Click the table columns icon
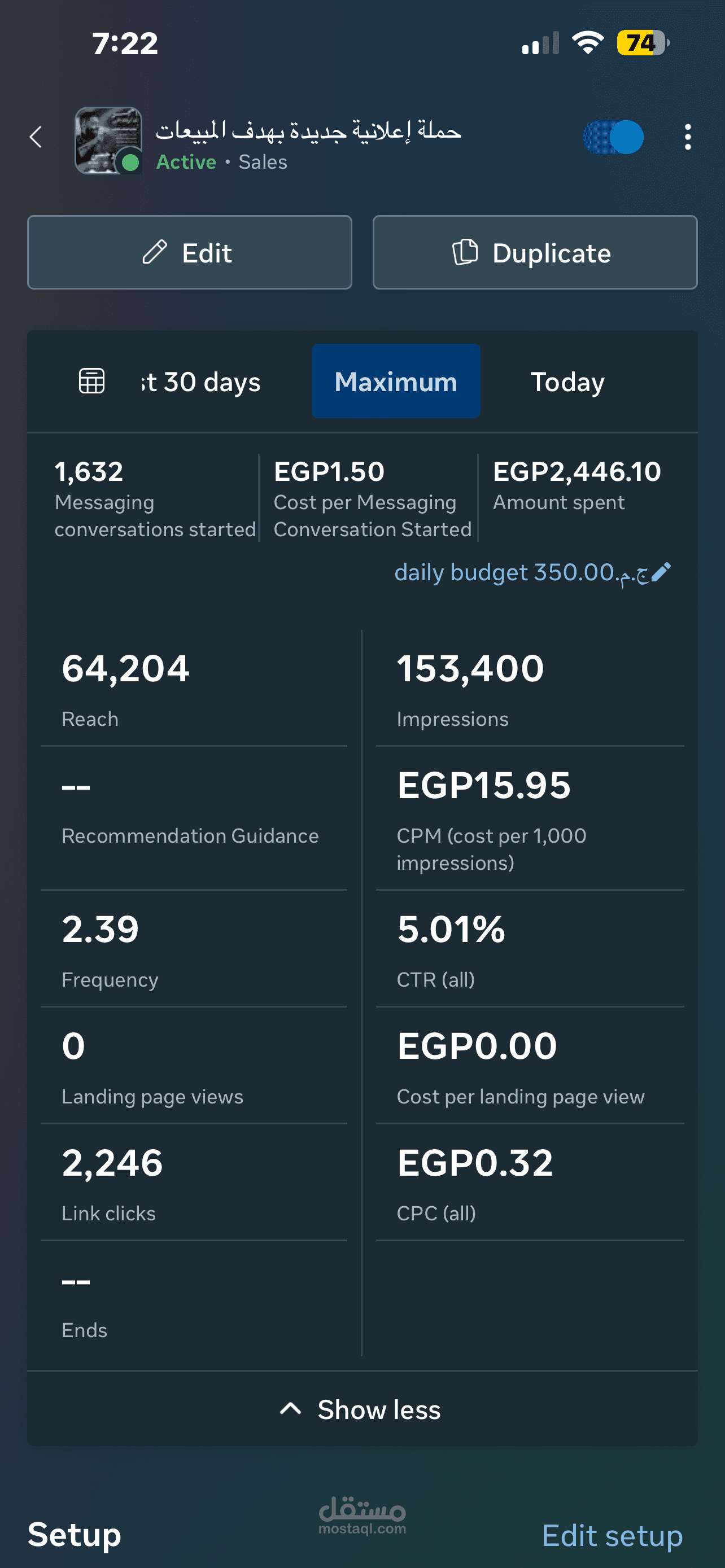Screen dimensions: 725x1568 tap(92, 381)
